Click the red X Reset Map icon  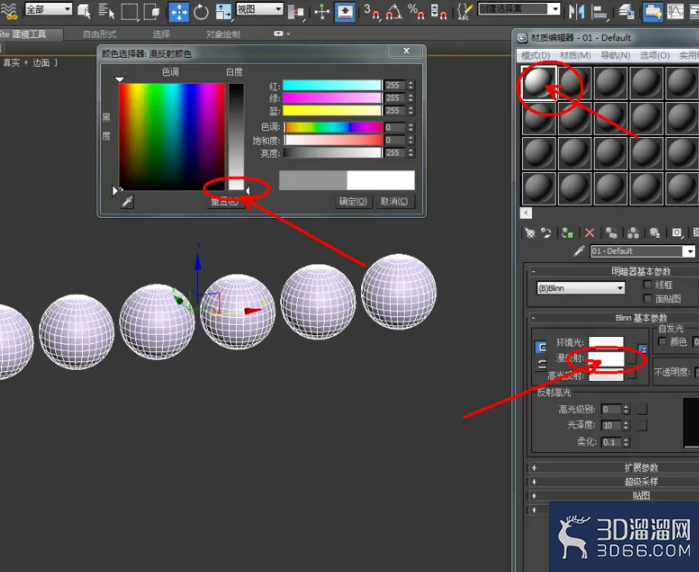point(589,233)
